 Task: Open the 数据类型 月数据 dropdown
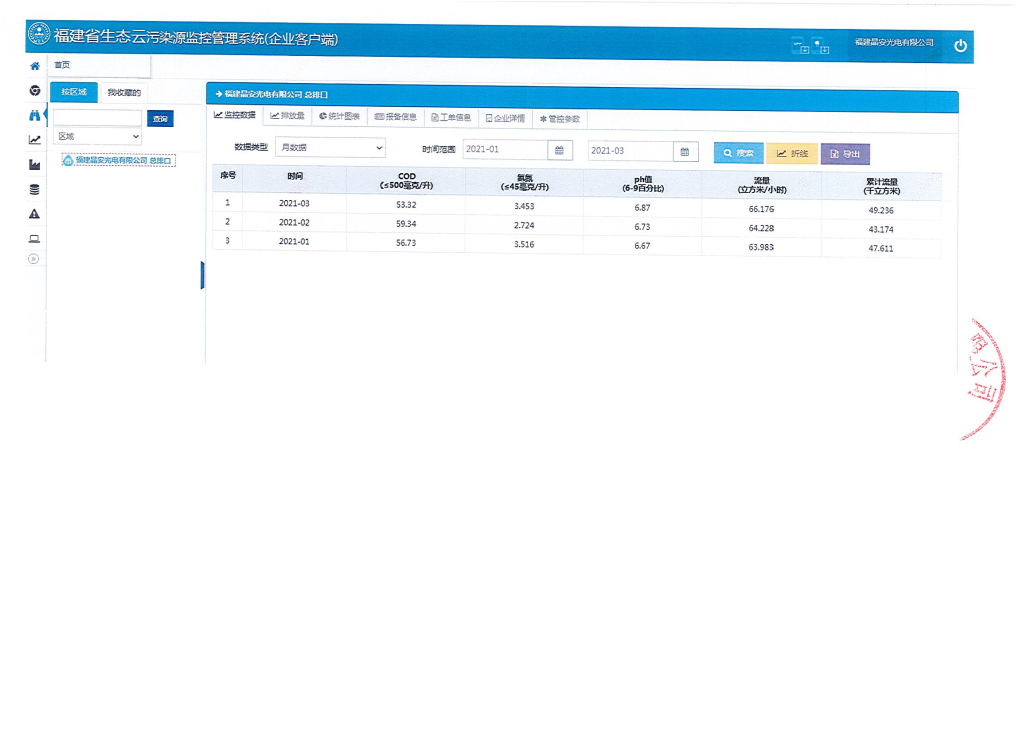[330, 148]
